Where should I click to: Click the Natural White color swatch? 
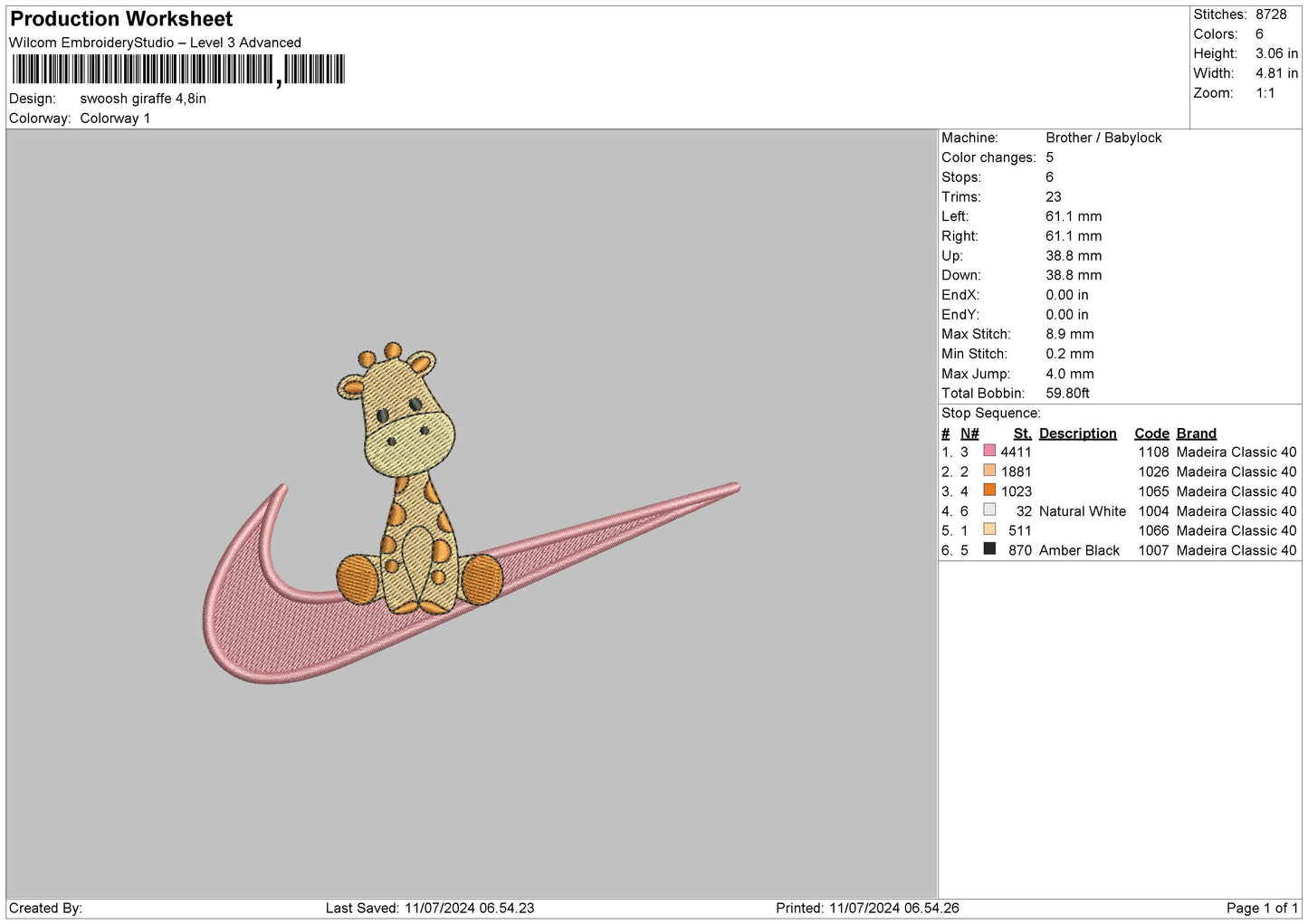click(989, 510)
